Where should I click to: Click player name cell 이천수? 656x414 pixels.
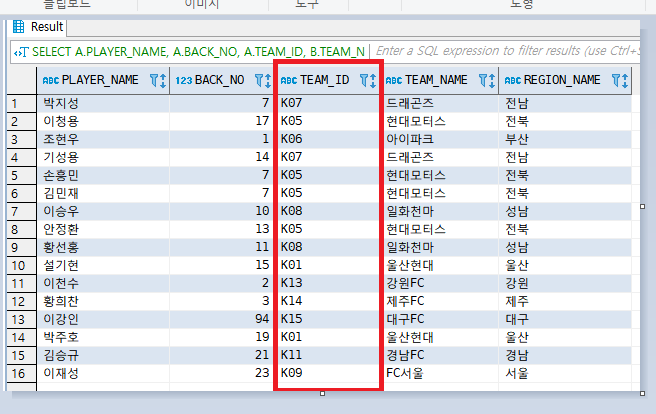click(x=103, y=283)
